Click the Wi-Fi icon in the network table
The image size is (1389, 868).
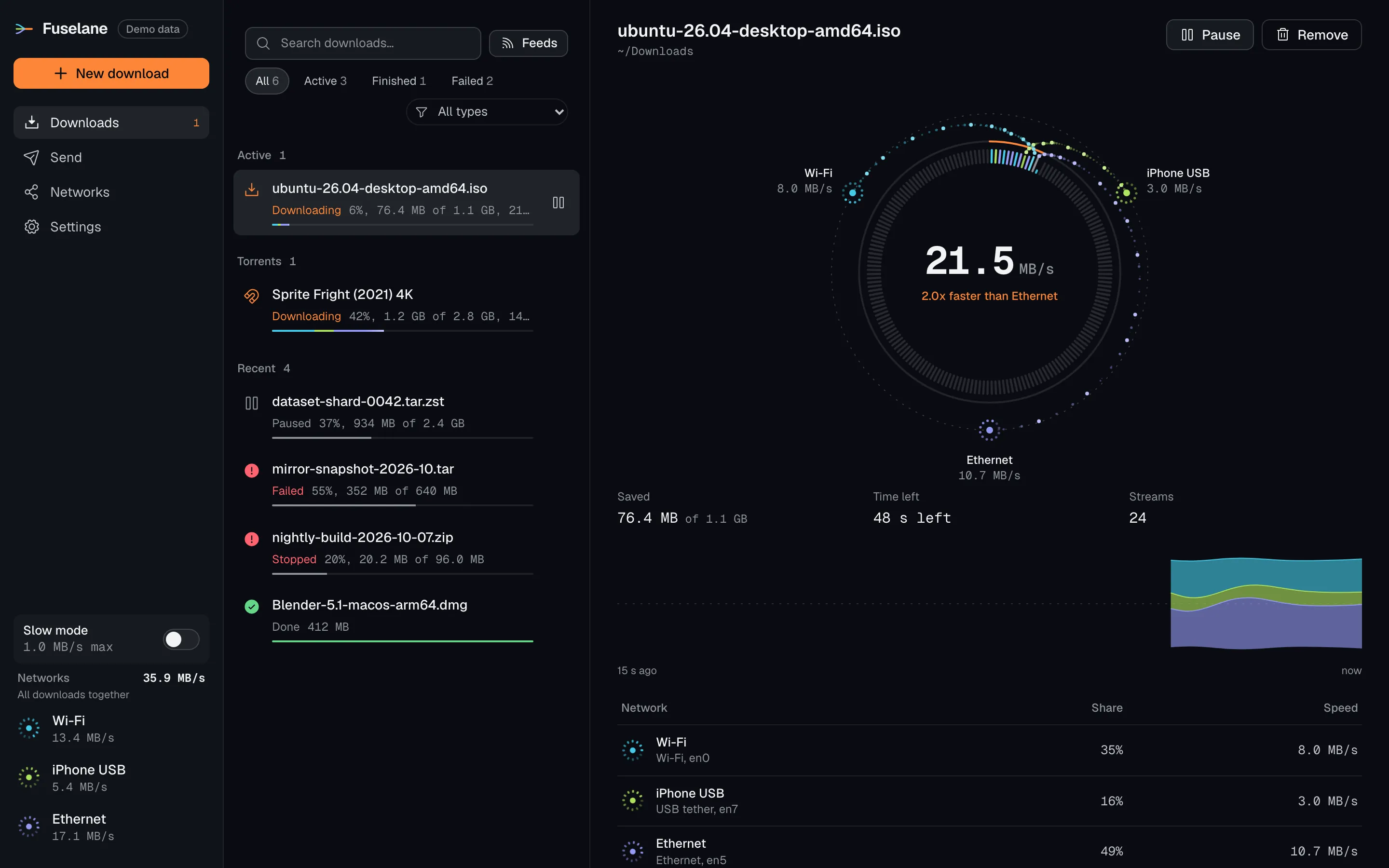(632, 750)
